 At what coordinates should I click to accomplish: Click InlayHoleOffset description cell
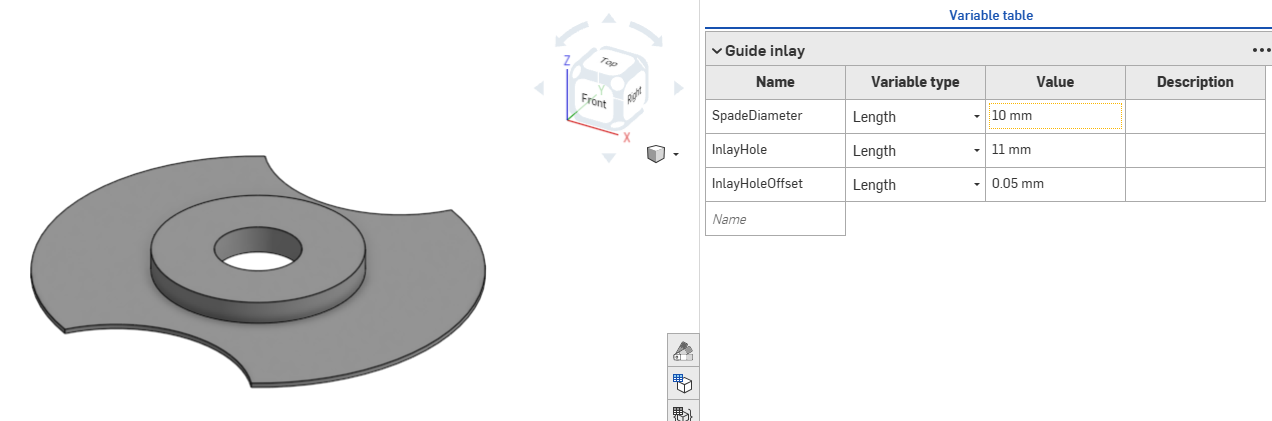1195,184
